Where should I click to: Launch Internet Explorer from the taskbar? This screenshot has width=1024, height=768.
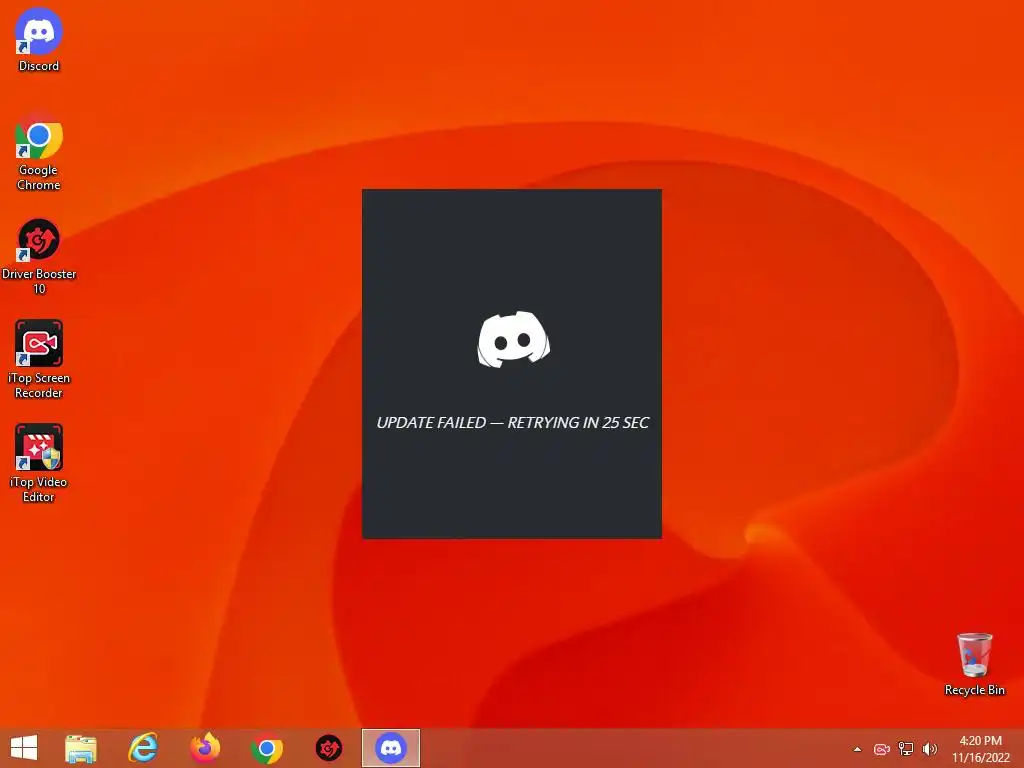(x=143, y=748)
